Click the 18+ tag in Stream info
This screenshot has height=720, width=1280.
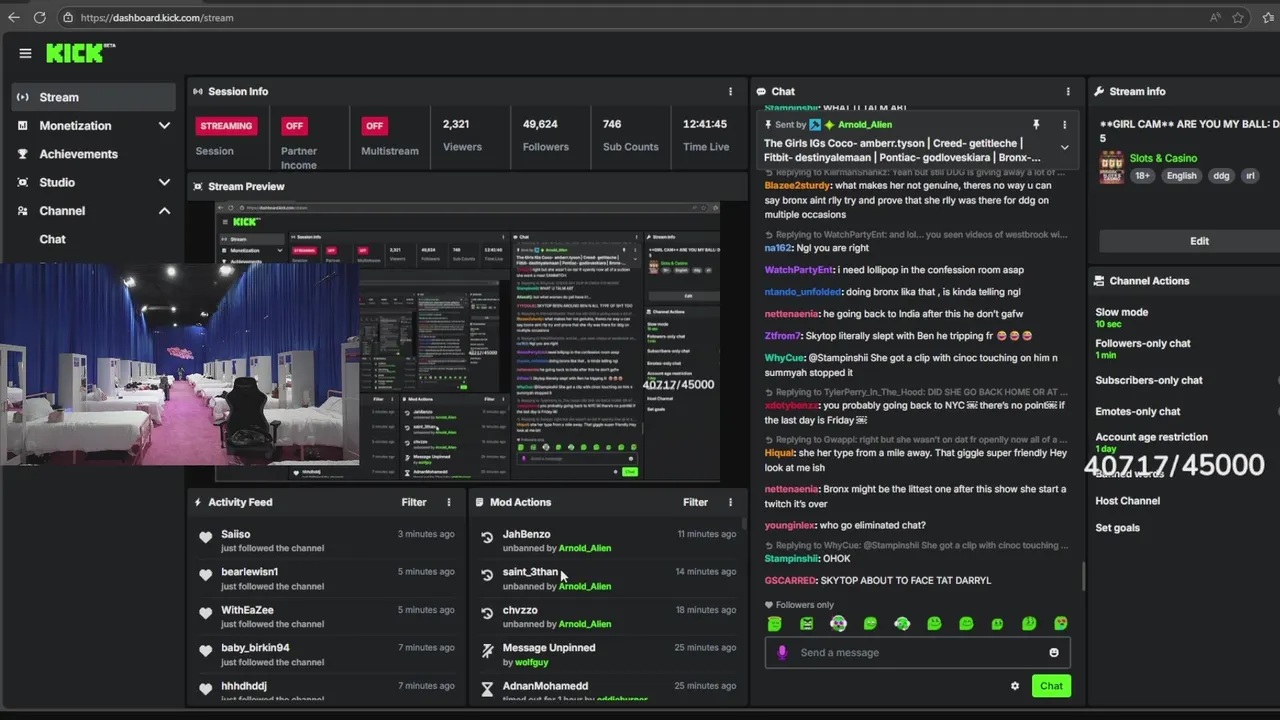[1142, 176]
